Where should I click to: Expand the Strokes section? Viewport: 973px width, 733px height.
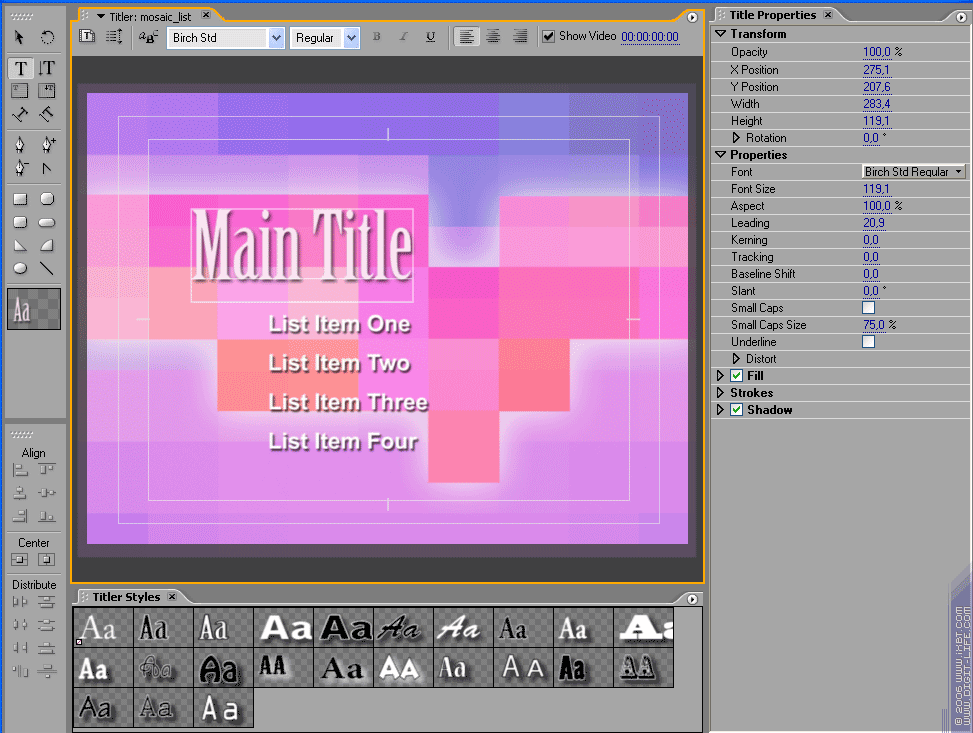tap(720, 393)
